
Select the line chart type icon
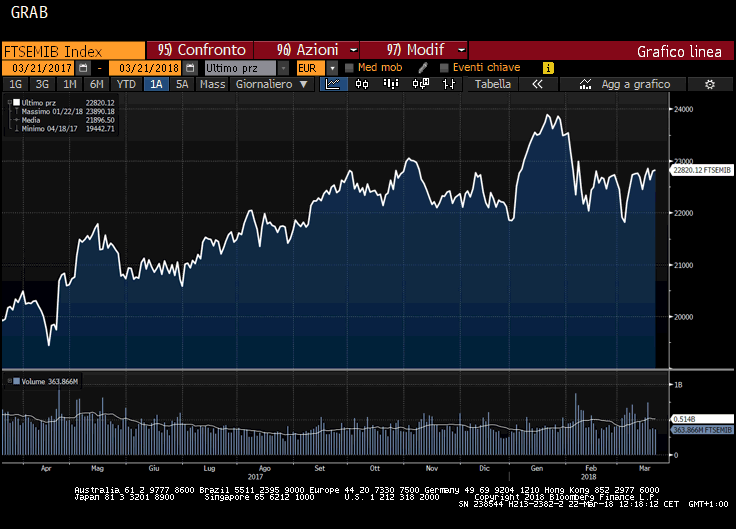point(333,84)
